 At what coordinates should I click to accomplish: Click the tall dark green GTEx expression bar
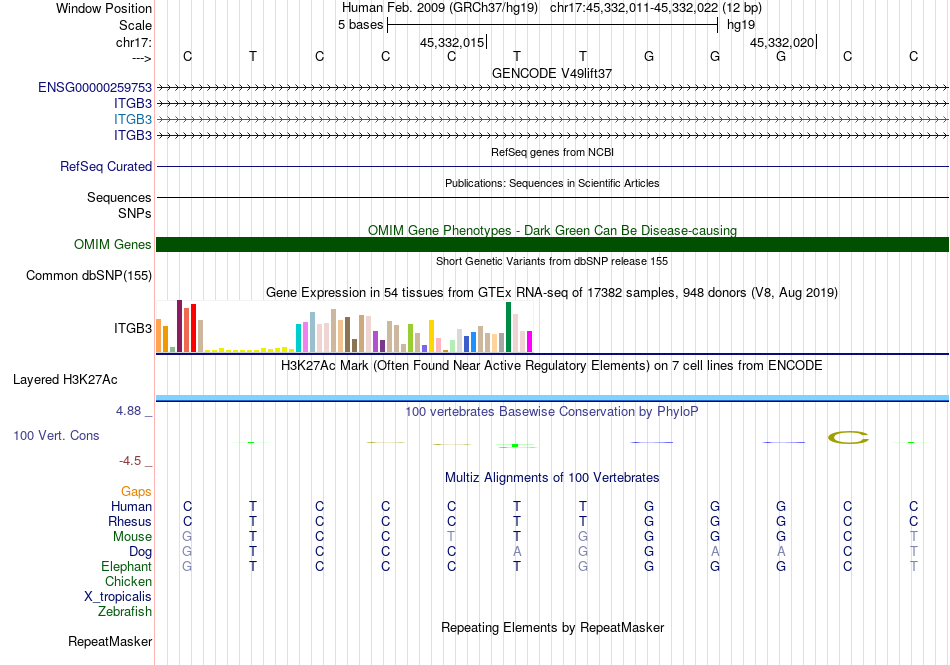(x=508, y=327)
